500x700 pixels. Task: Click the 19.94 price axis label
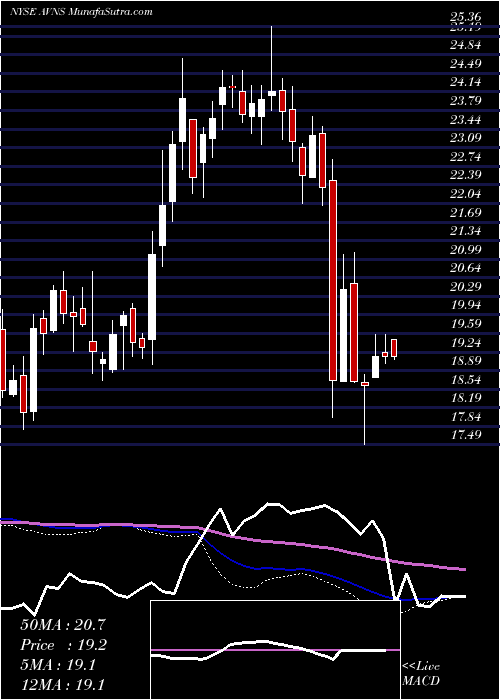point(466,305)
